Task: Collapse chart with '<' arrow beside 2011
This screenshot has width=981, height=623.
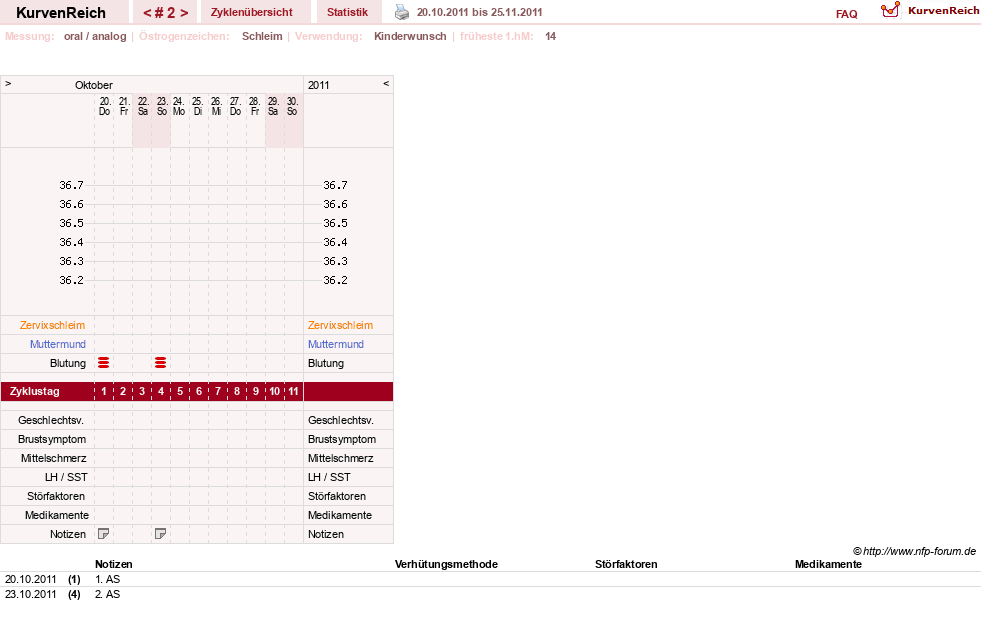Action: coord(386,83)
